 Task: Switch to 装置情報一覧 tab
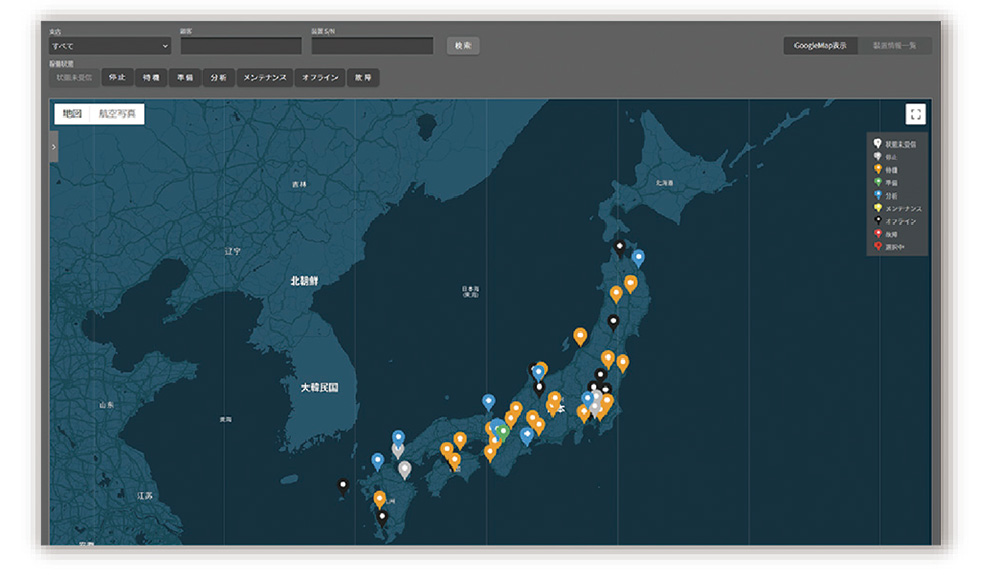(x=895, y=45)
